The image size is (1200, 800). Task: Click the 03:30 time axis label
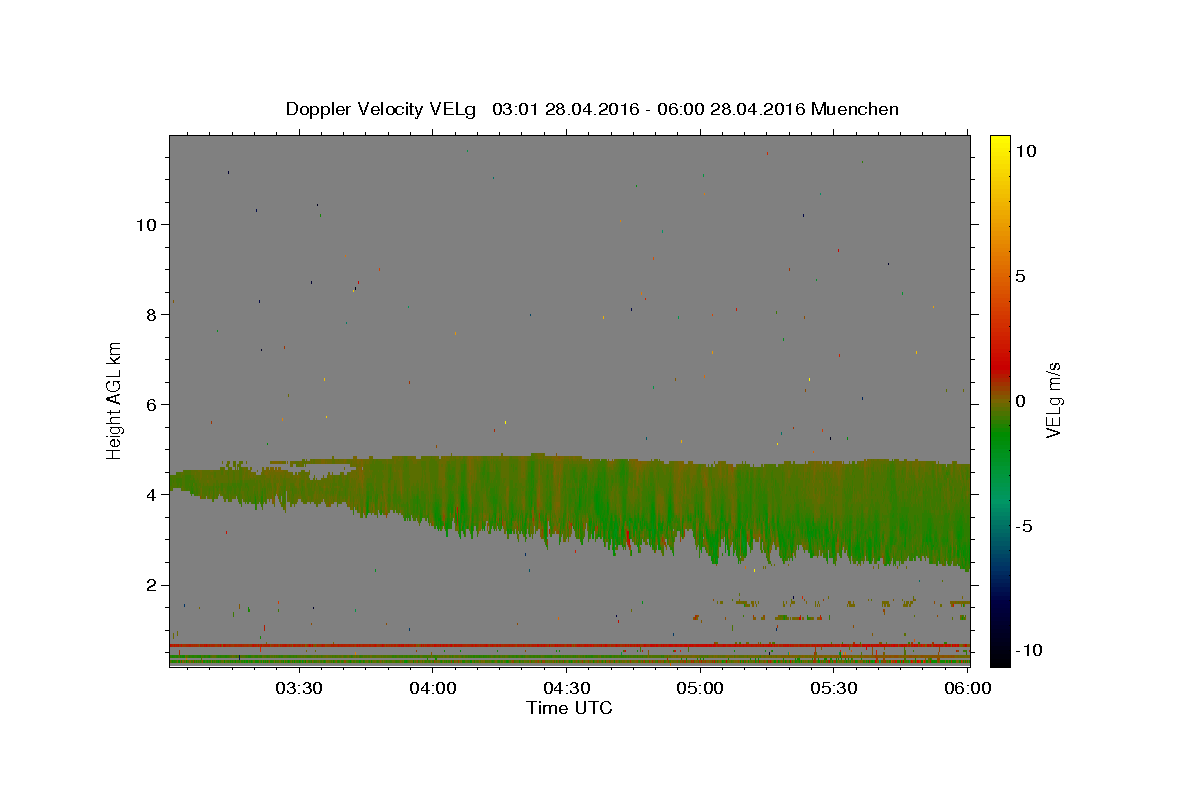[299, 688]
